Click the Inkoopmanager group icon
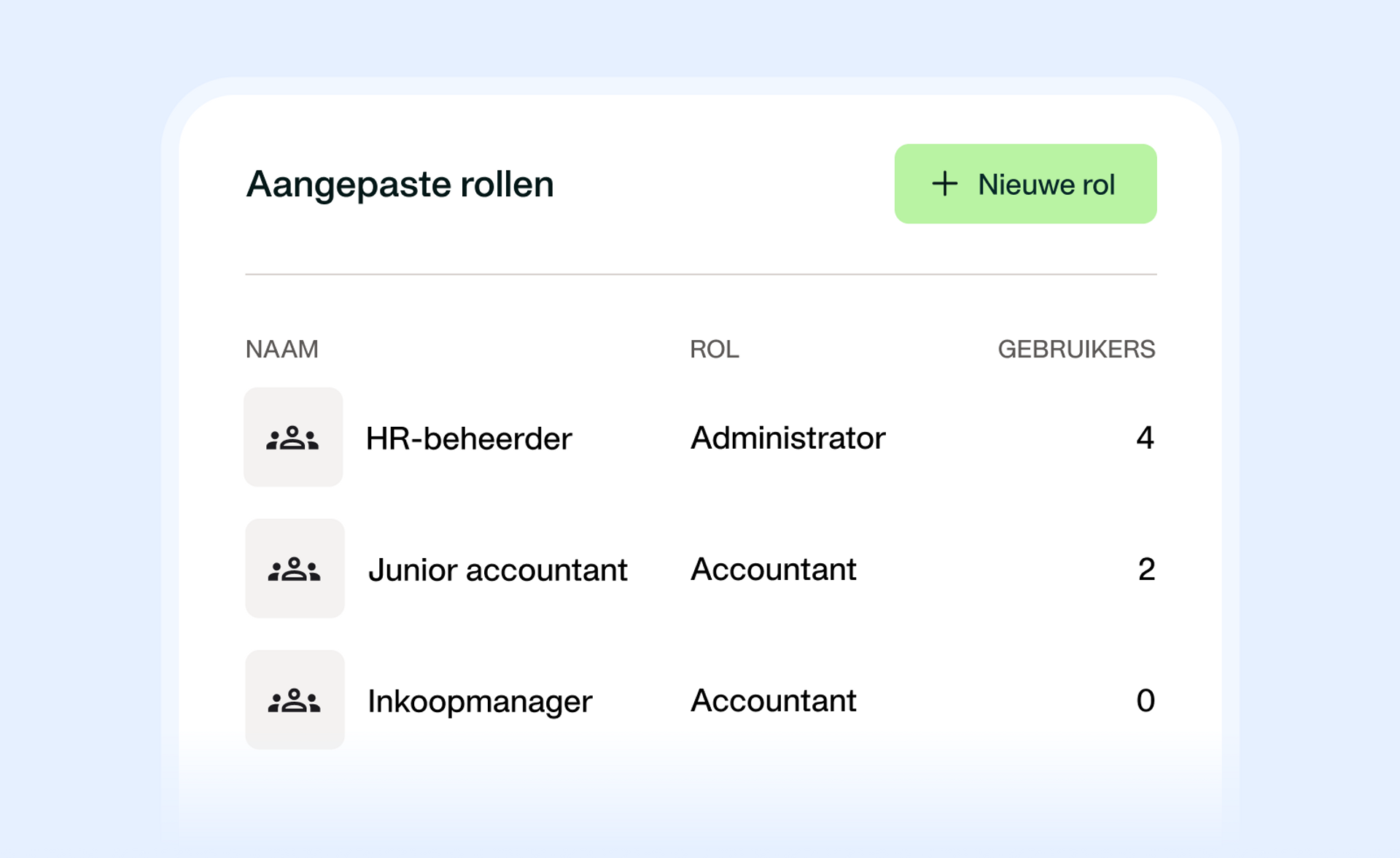 coord(295,700)
